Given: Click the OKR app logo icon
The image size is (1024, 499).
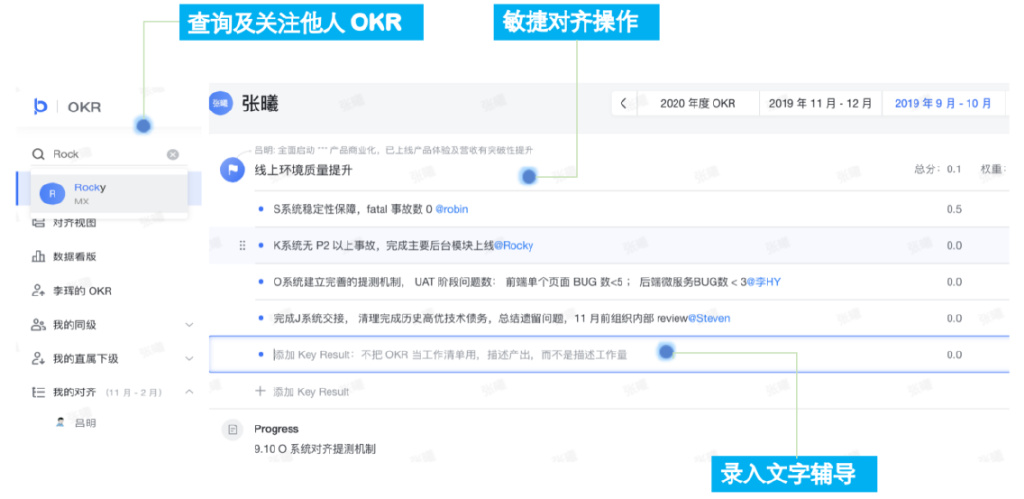Looking at the screenshot, I should click(x=40, y=106).
